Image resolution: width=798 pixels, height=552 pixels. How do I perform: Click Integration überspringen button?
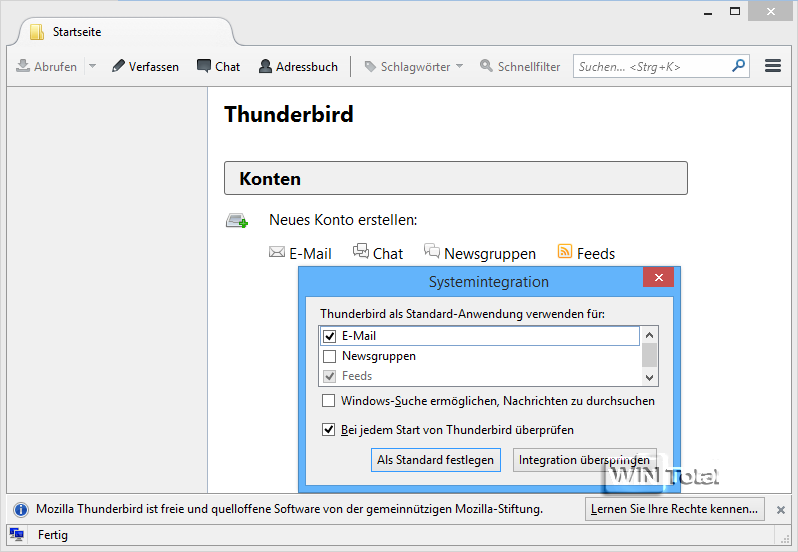click(584, 460)
